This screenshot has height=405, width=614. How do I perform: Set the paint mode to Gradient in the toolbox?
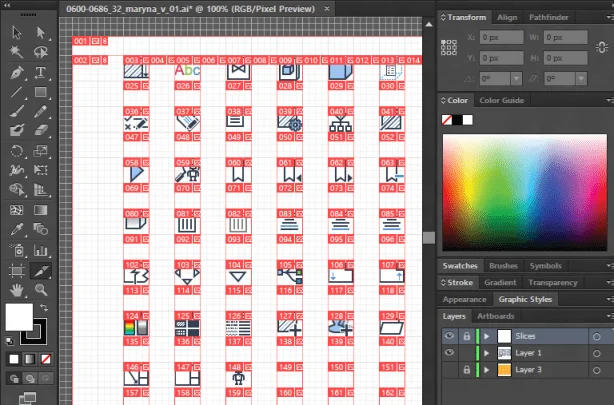pos(30,359)
